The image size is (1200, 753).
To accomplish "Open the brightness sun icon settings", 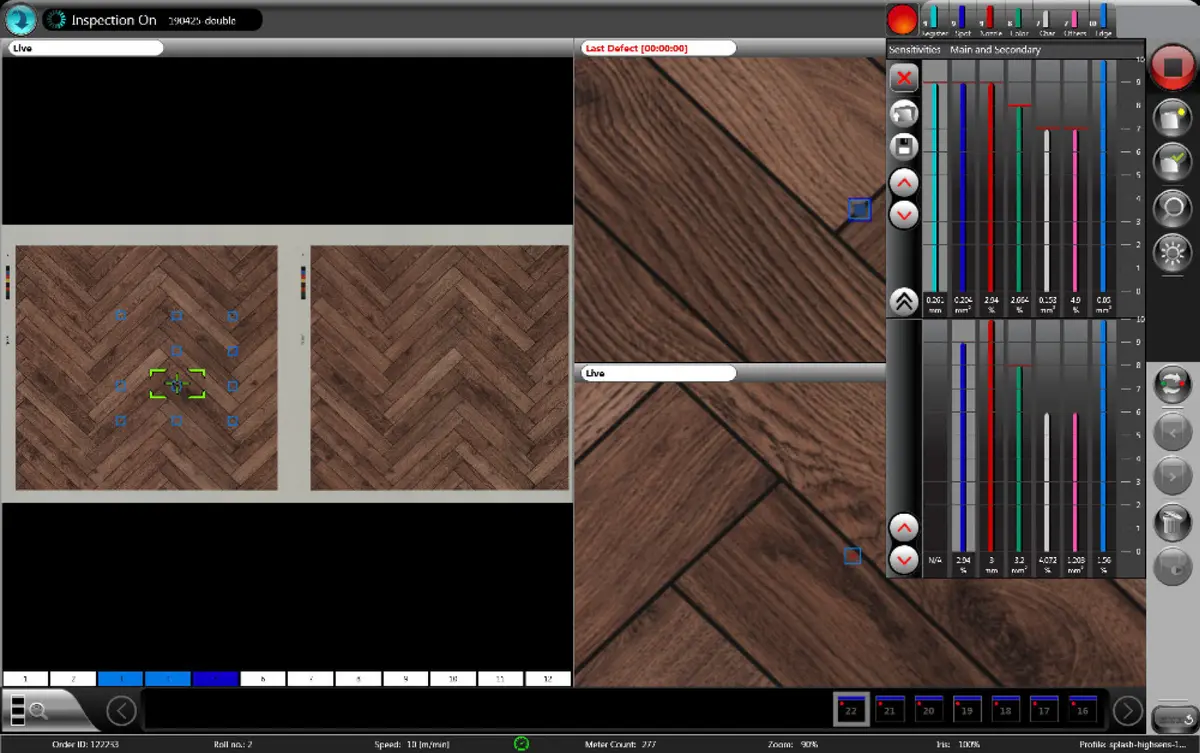I will (x=1171, y=251).
